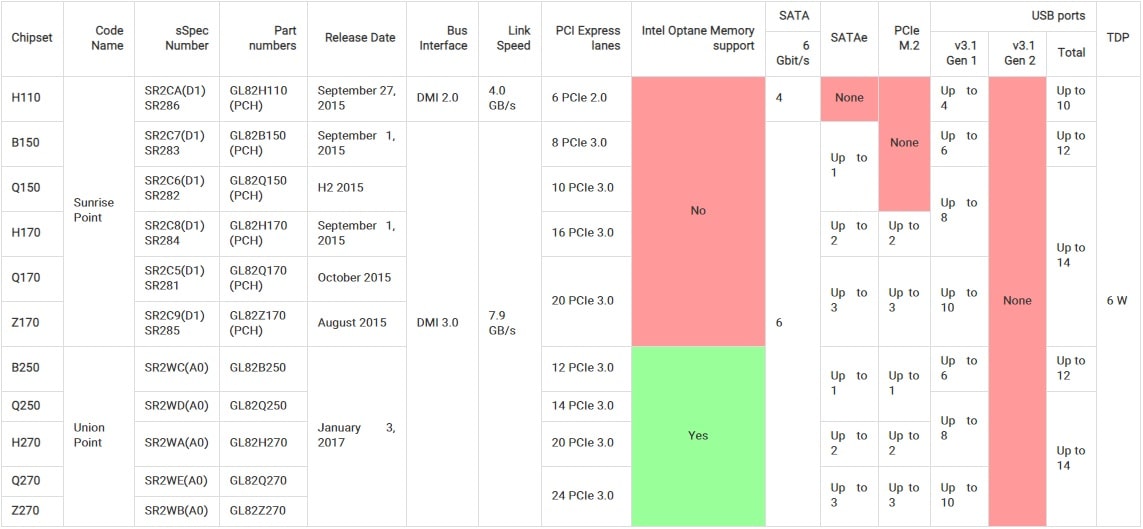This screenshot has height=529, width=1143.
Task: Select the Z270 chipset row label
Action: click(26, 511)
